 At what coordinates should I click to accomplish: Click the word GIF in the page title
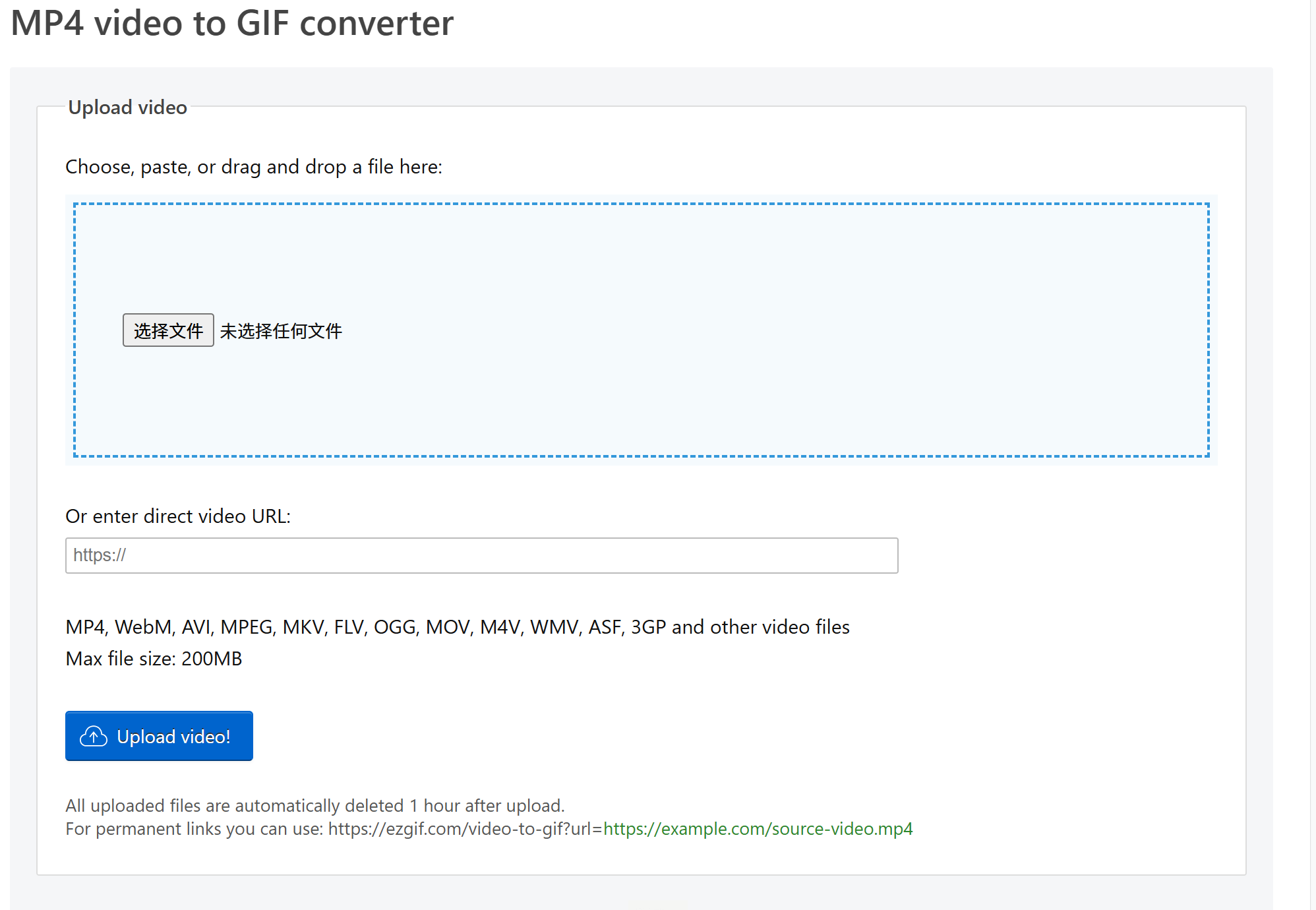pyautogui.click(x=262, y=23)
